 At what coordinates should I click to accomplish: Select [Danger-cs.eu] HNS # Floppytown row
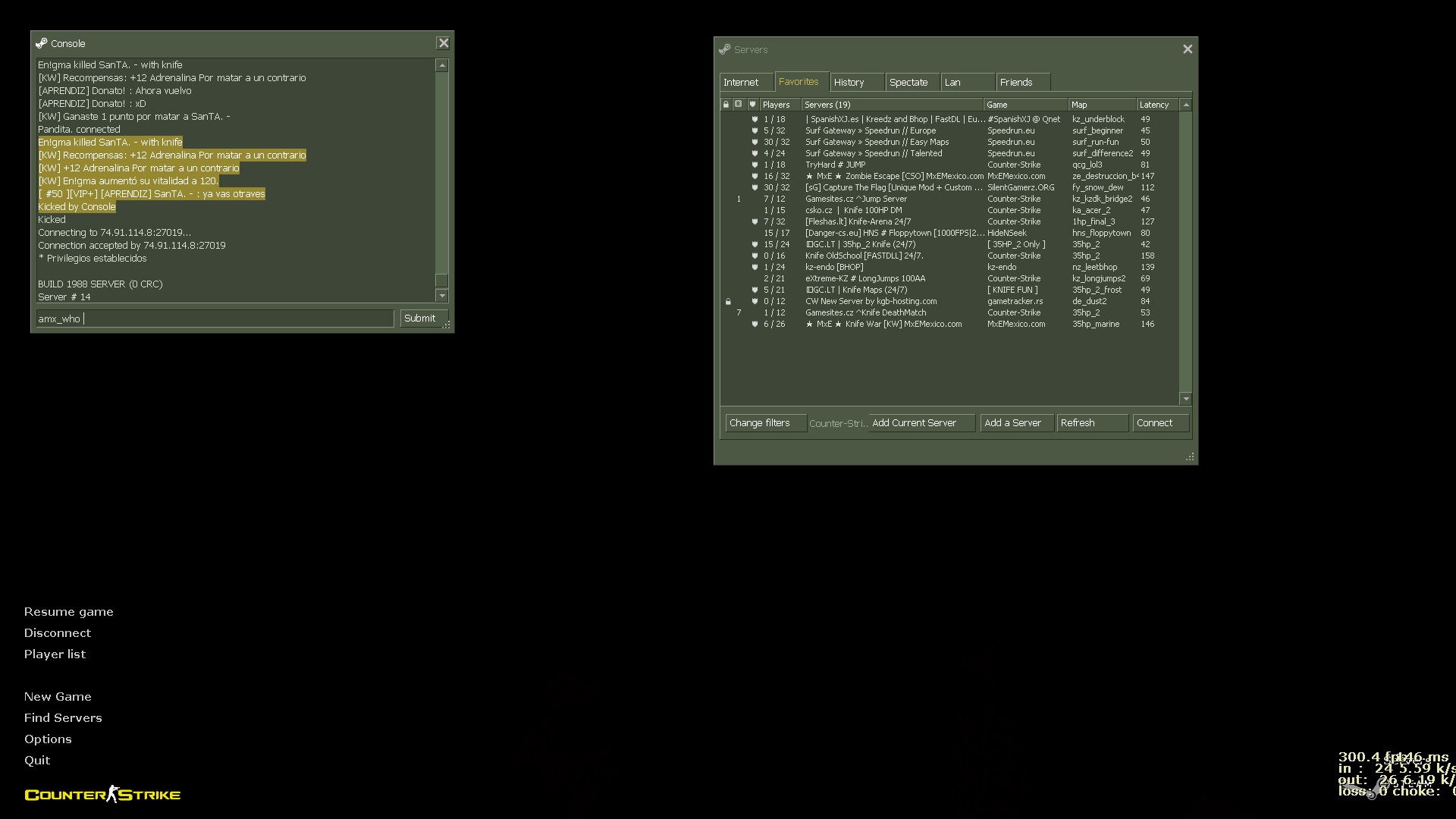[949, 233]
